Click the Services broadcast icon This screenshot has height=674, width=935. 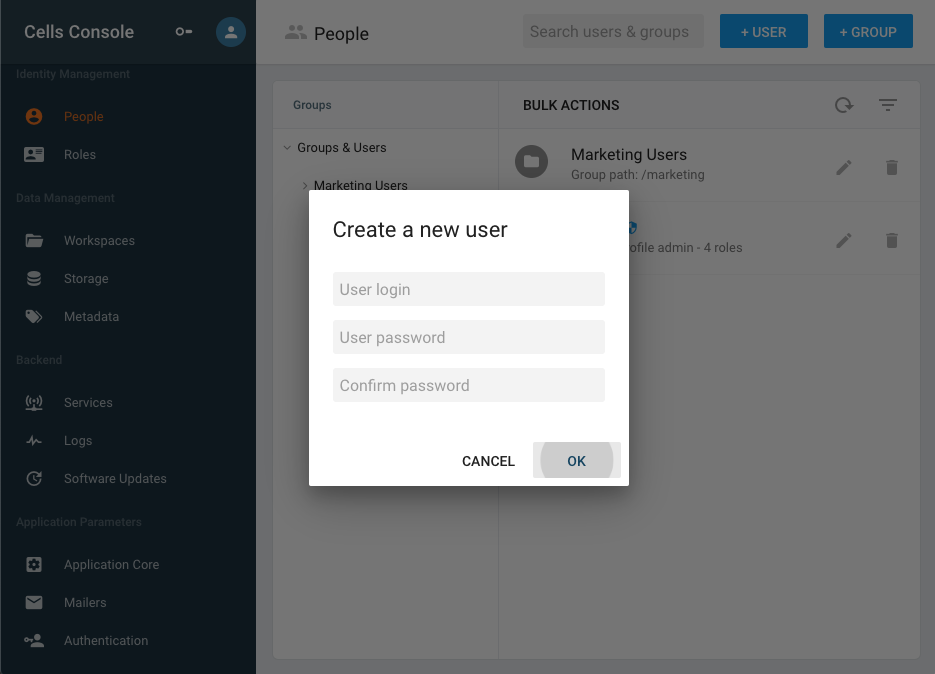pos(34,403)
